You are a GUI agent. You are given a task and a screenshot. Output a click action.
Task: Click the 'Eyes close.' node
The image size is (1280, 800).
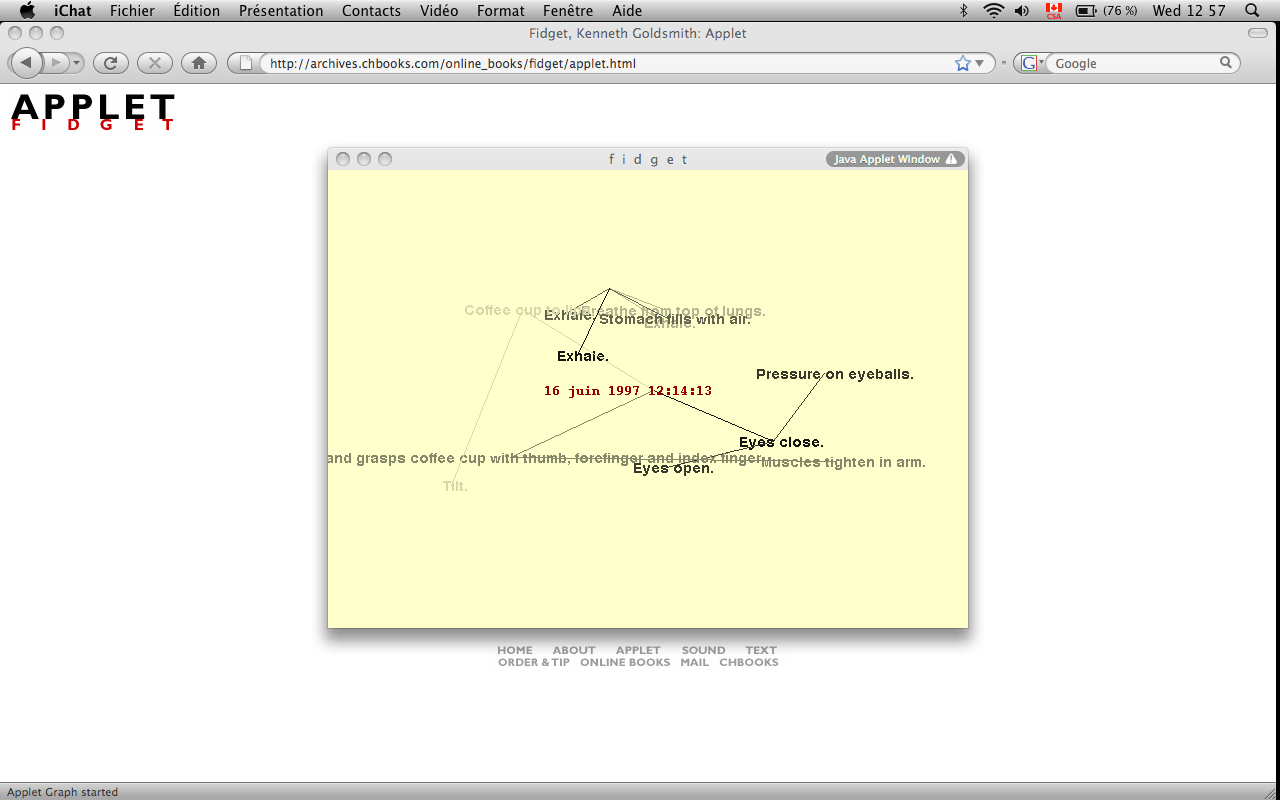(x=781, y=442)
